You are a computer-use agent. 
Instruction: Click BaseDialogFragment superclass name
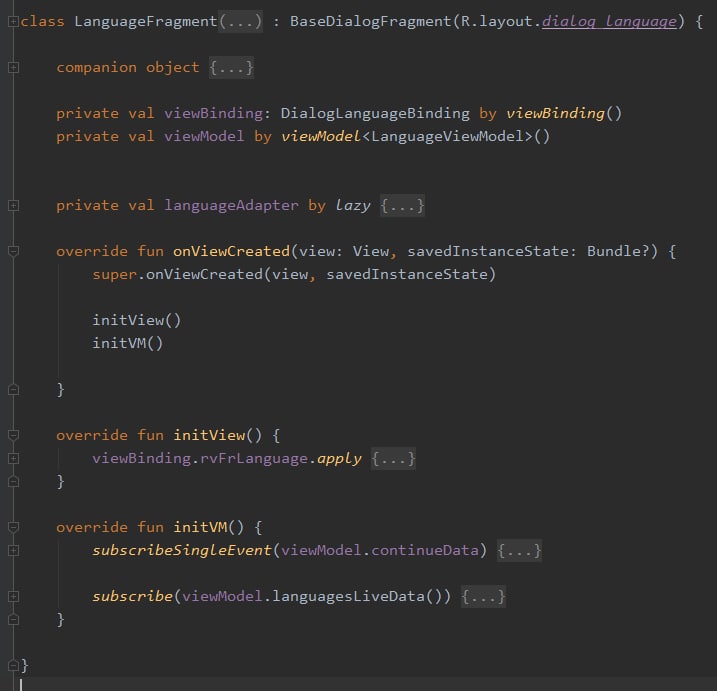point(371,21)
